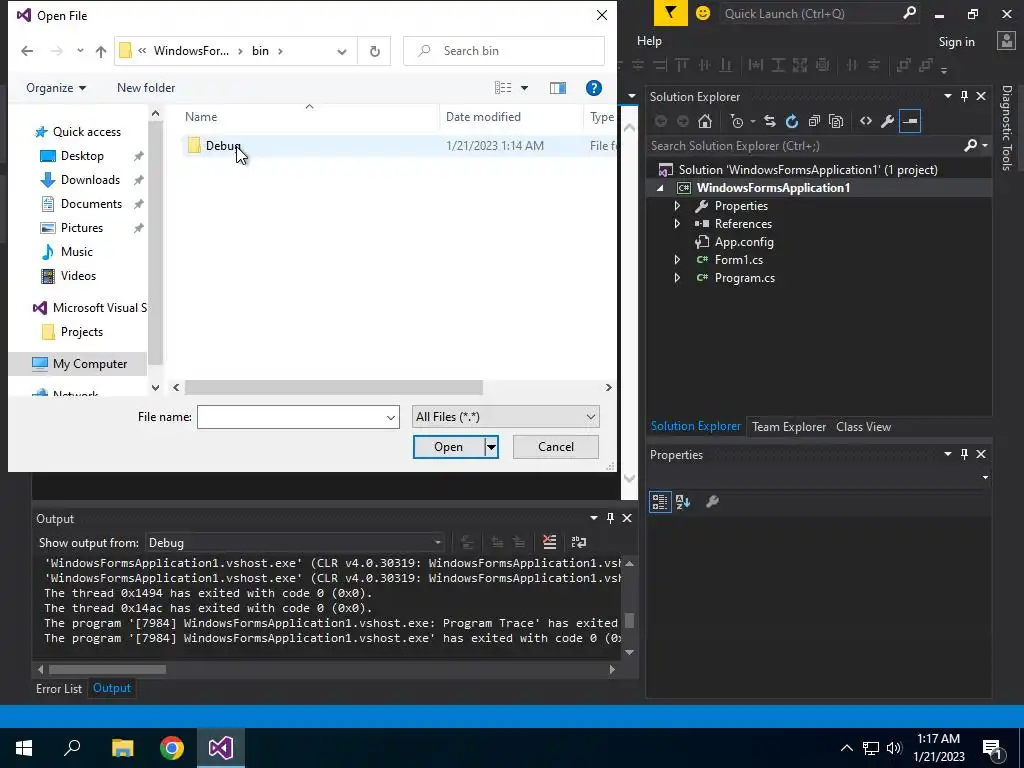Toggle Preview Selected Items in Solution Explorer
Image resolution: width=1024 pixels, height=768 pixels.
click(910, 121)
